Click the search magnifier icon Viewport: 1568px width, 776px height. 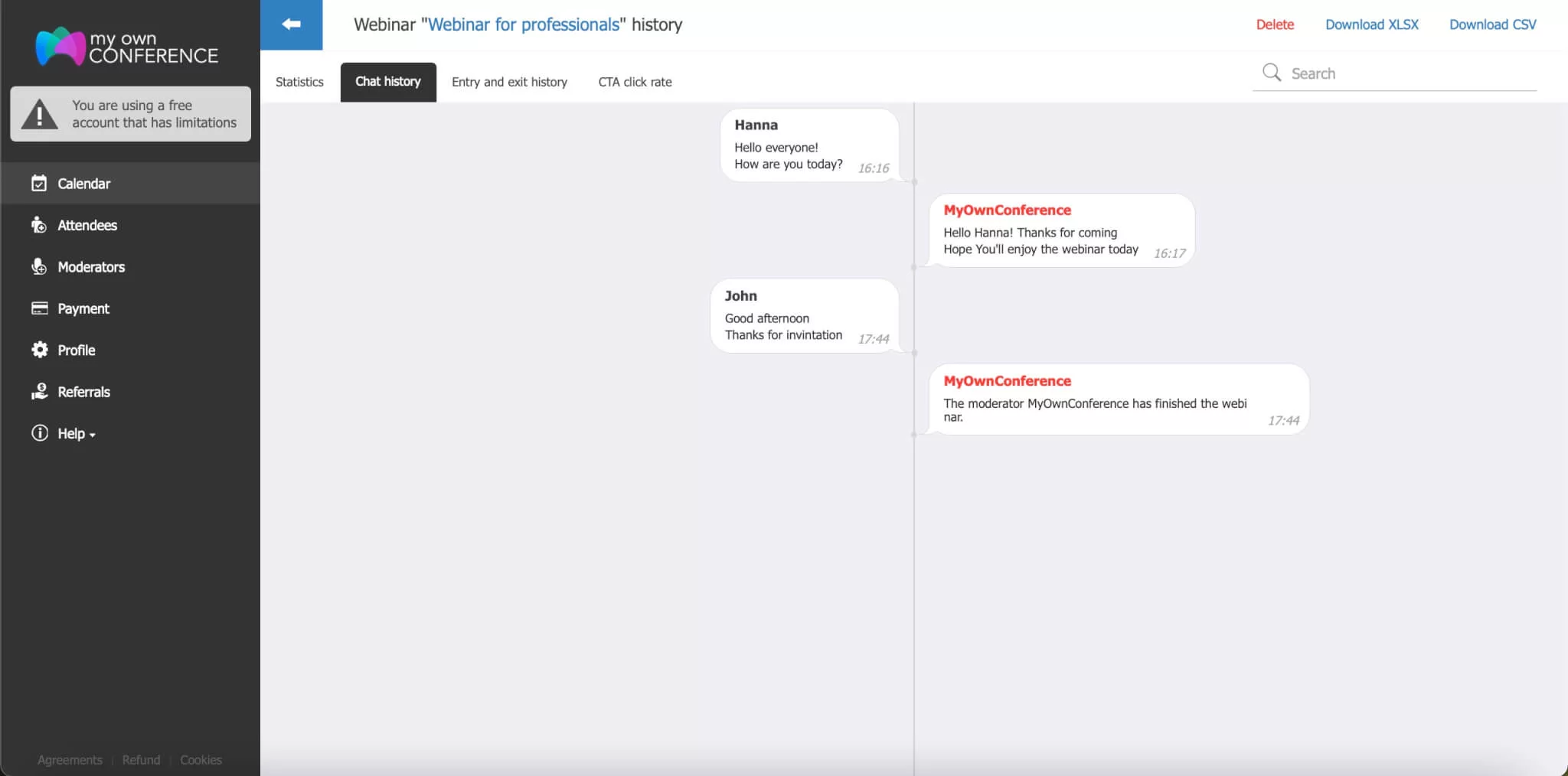(x=1271, y=72)
